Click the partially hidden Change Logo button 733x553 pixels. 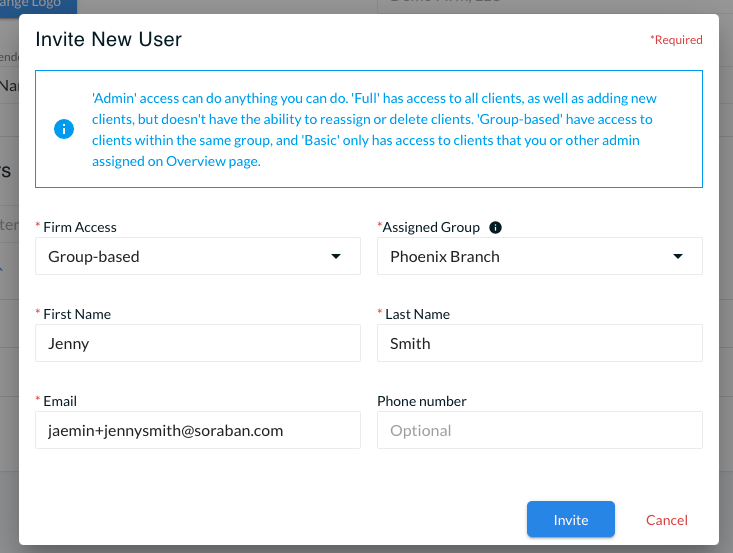click(x=38, y=7)
